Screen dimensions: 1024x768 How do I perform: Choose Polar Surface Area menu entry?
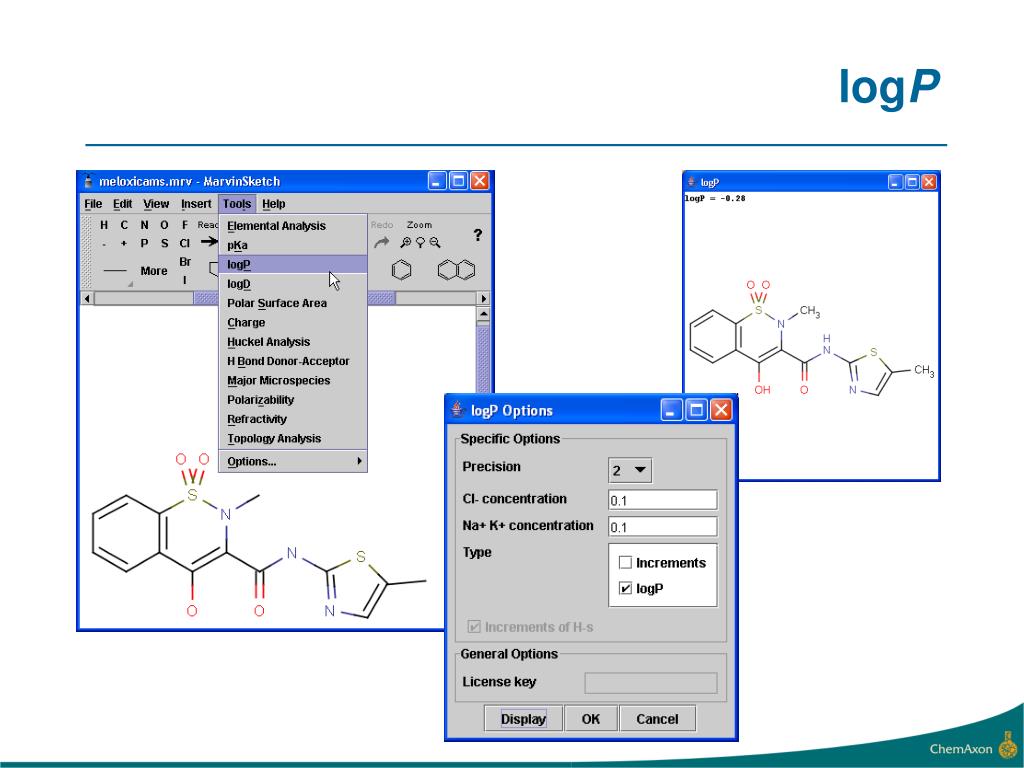(x=293, y=303)
